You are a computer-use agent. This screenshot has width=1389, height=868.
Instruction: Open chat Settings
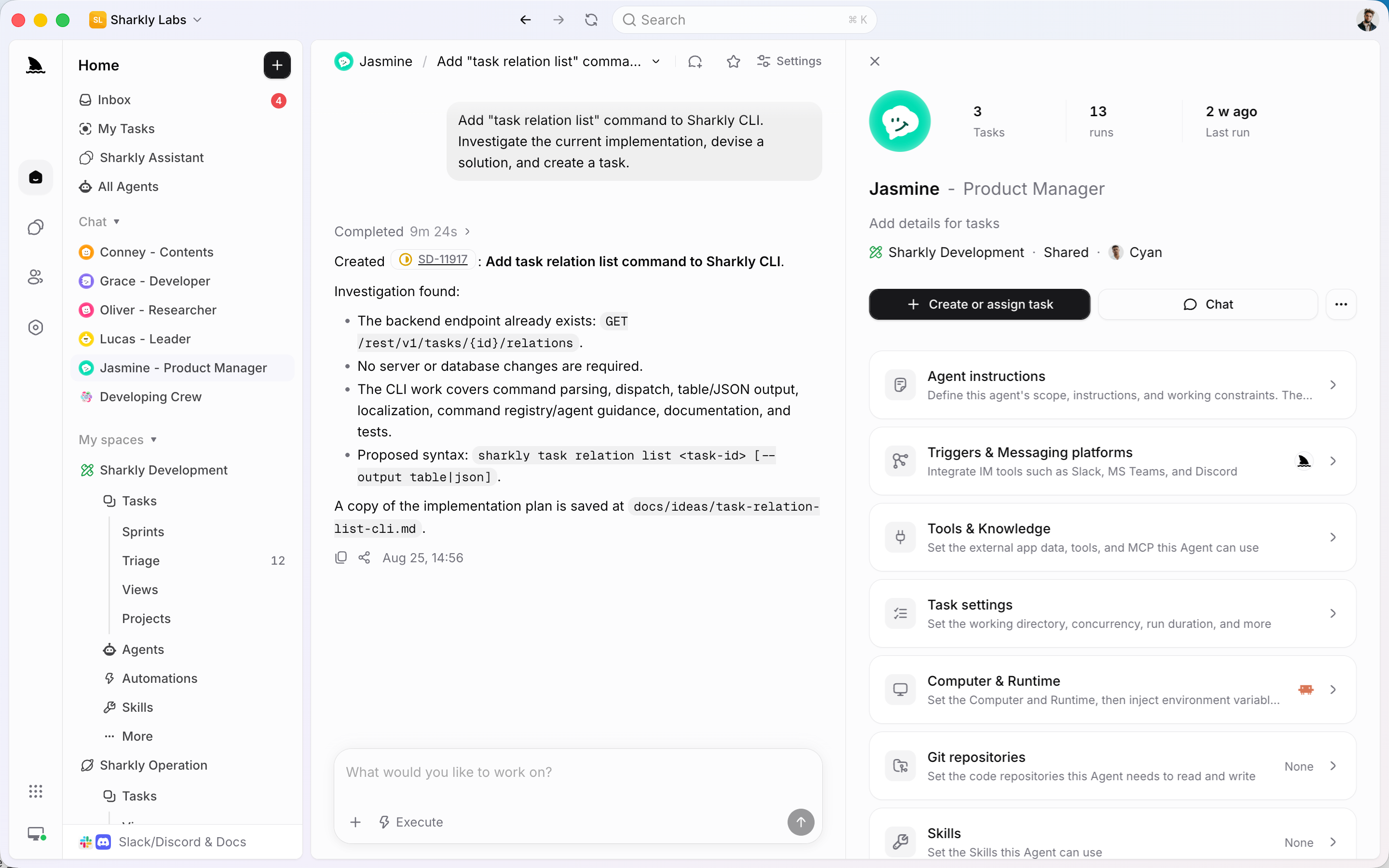click(x=789, y=61)
